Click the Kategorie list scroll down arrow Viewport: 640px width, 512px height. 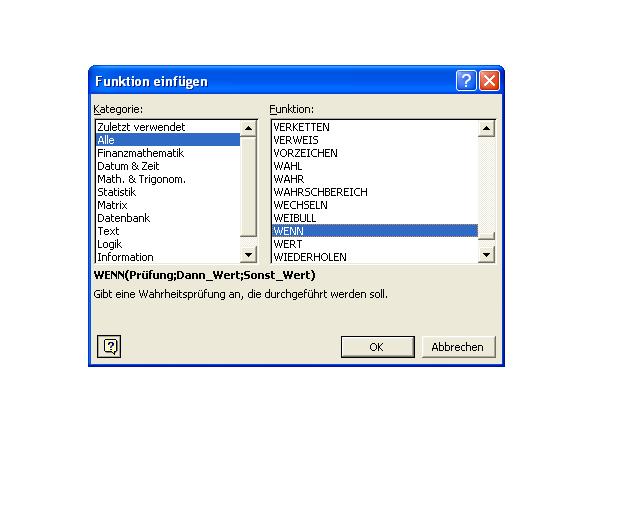[248, 255]
